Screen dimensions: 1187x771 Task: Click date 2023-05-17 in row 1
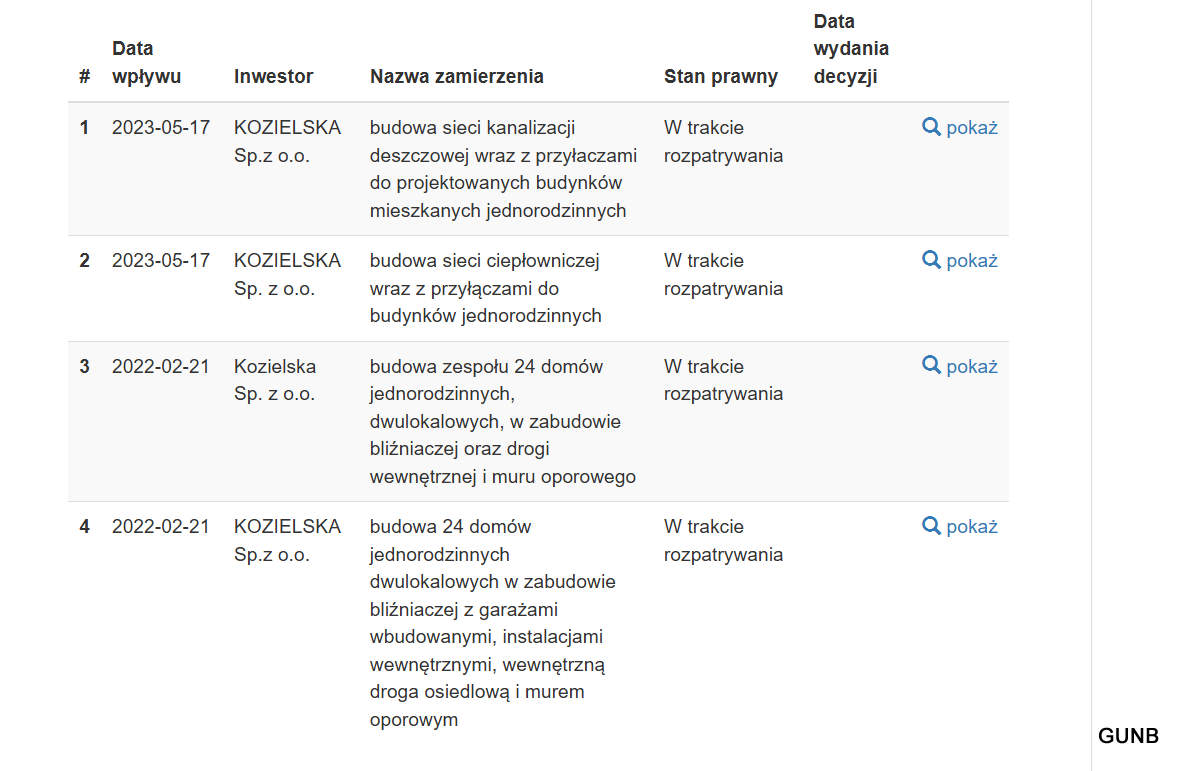(x=160, y=127)
